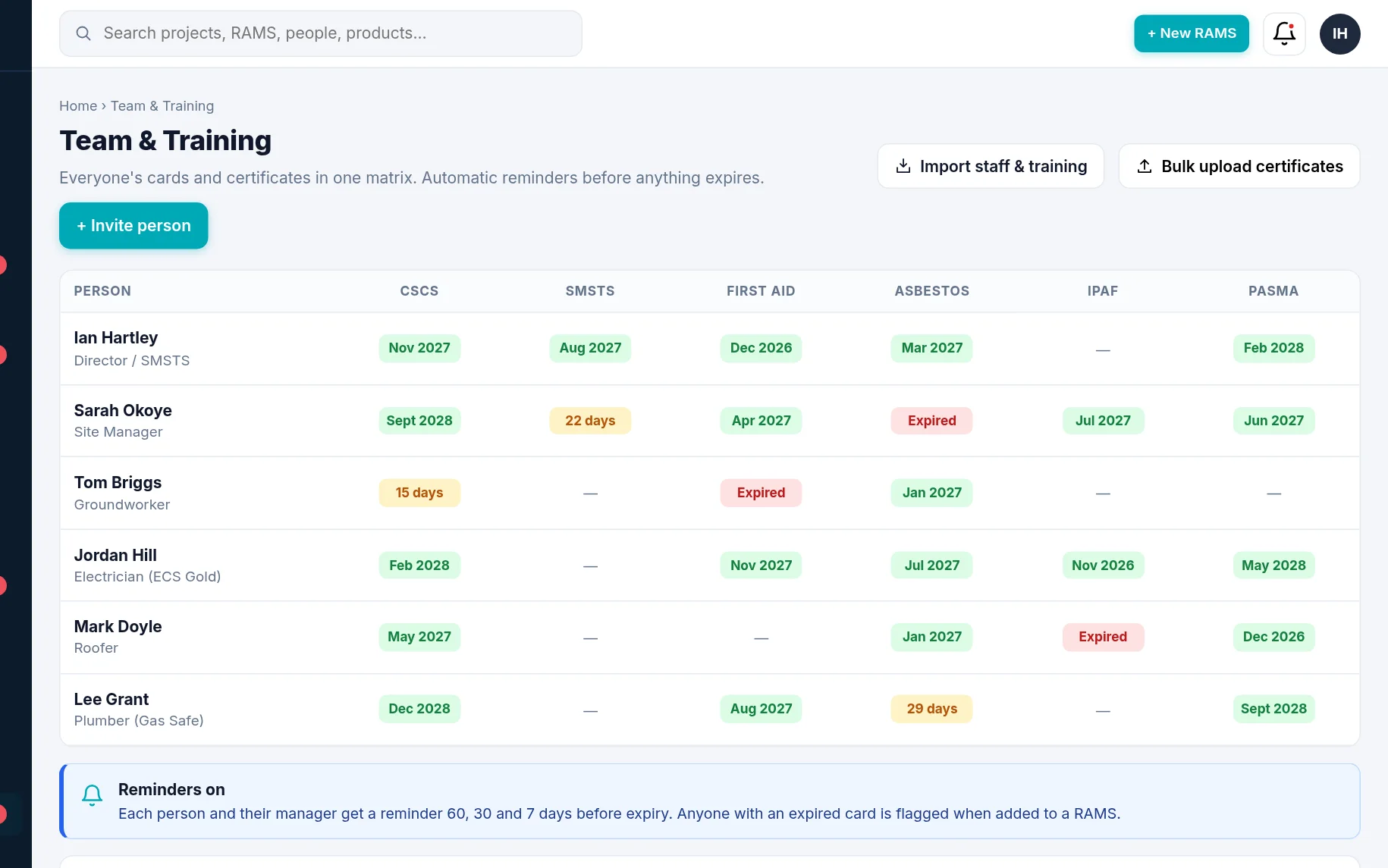The width and height of the screenshot is (1388, 868).
Task: Import staff & training
Action: 991,166
